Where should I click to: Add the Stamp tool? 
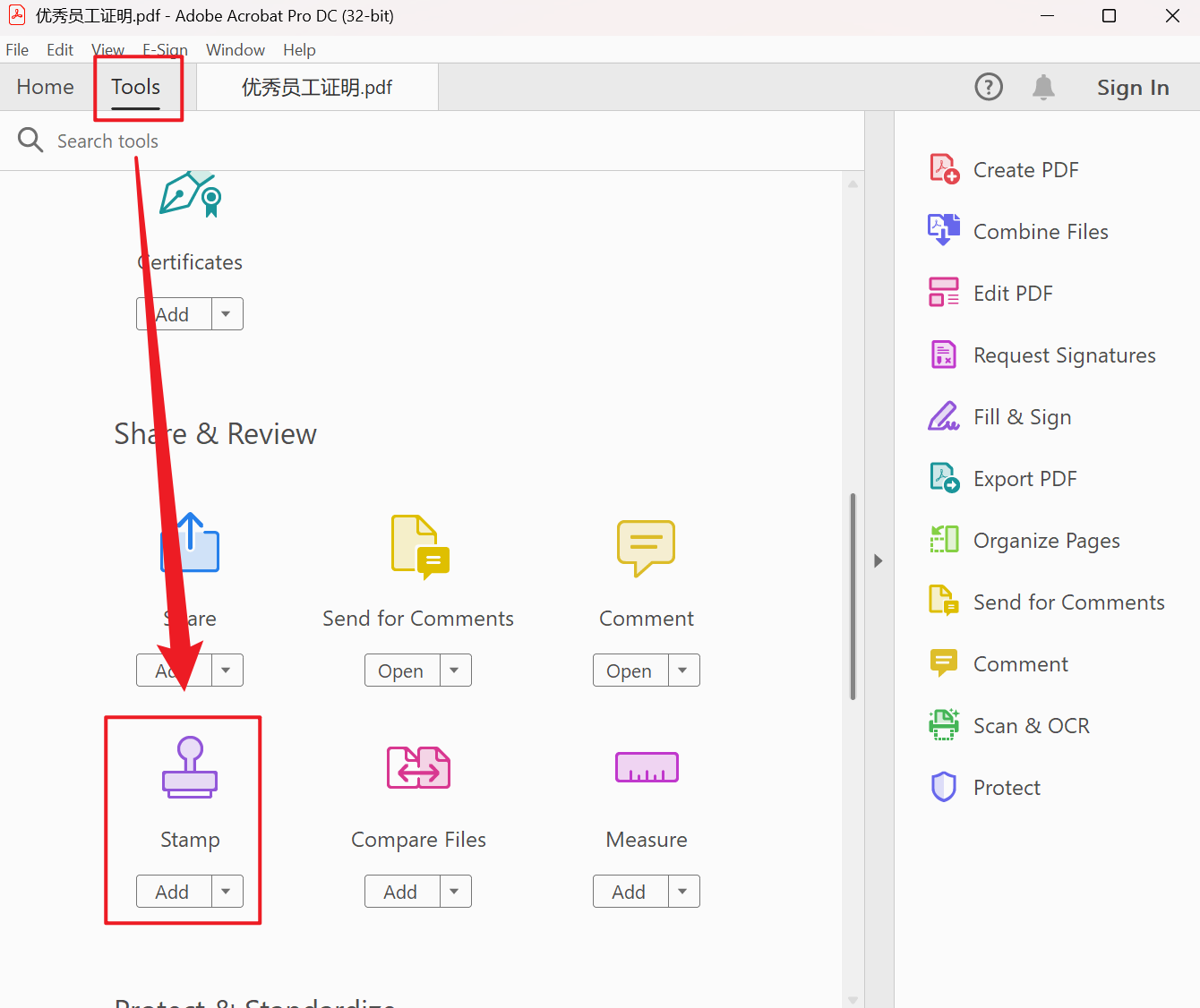tap(174, 892)
